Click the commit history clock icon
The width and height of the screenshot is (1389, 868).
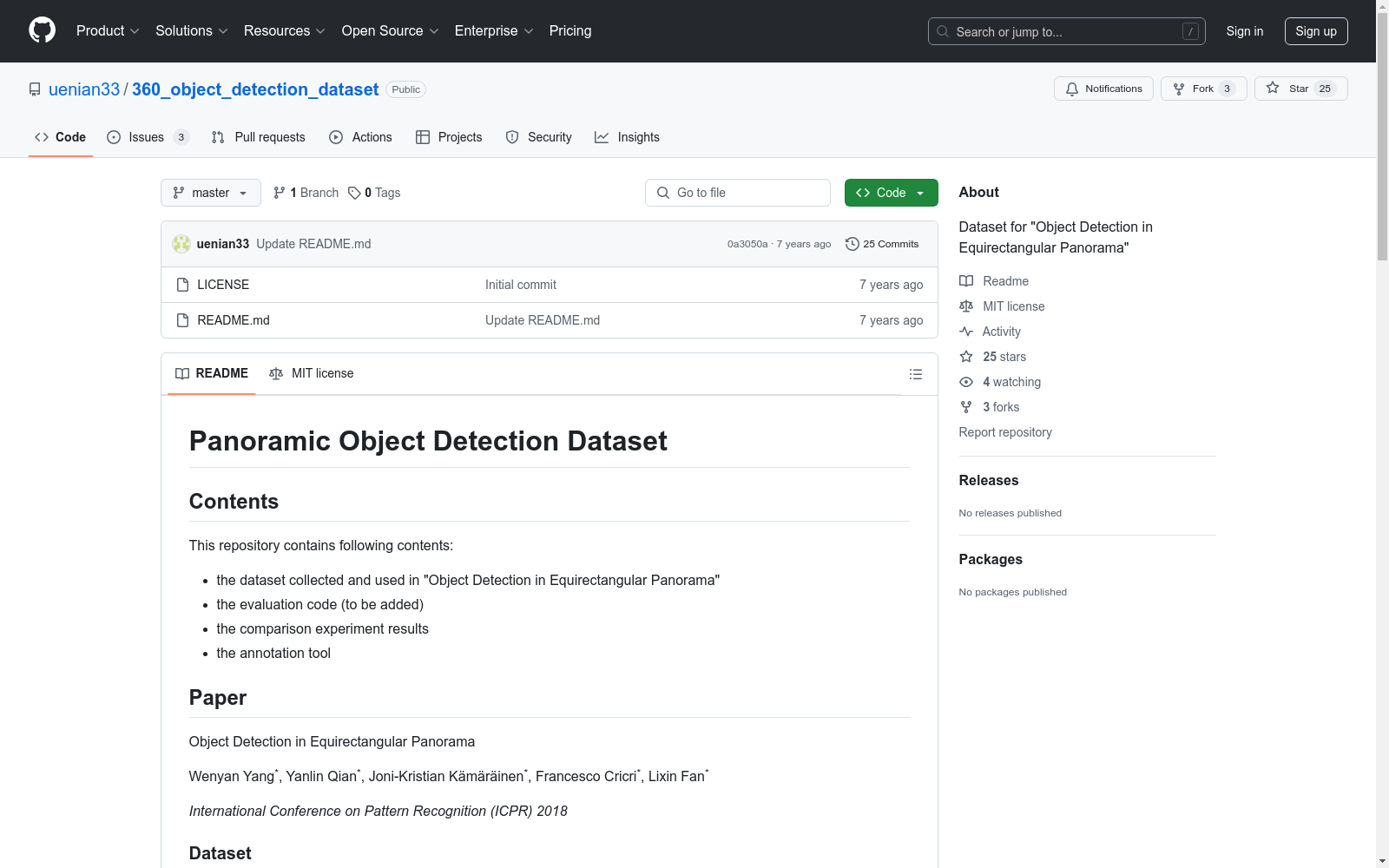[852, 244]
